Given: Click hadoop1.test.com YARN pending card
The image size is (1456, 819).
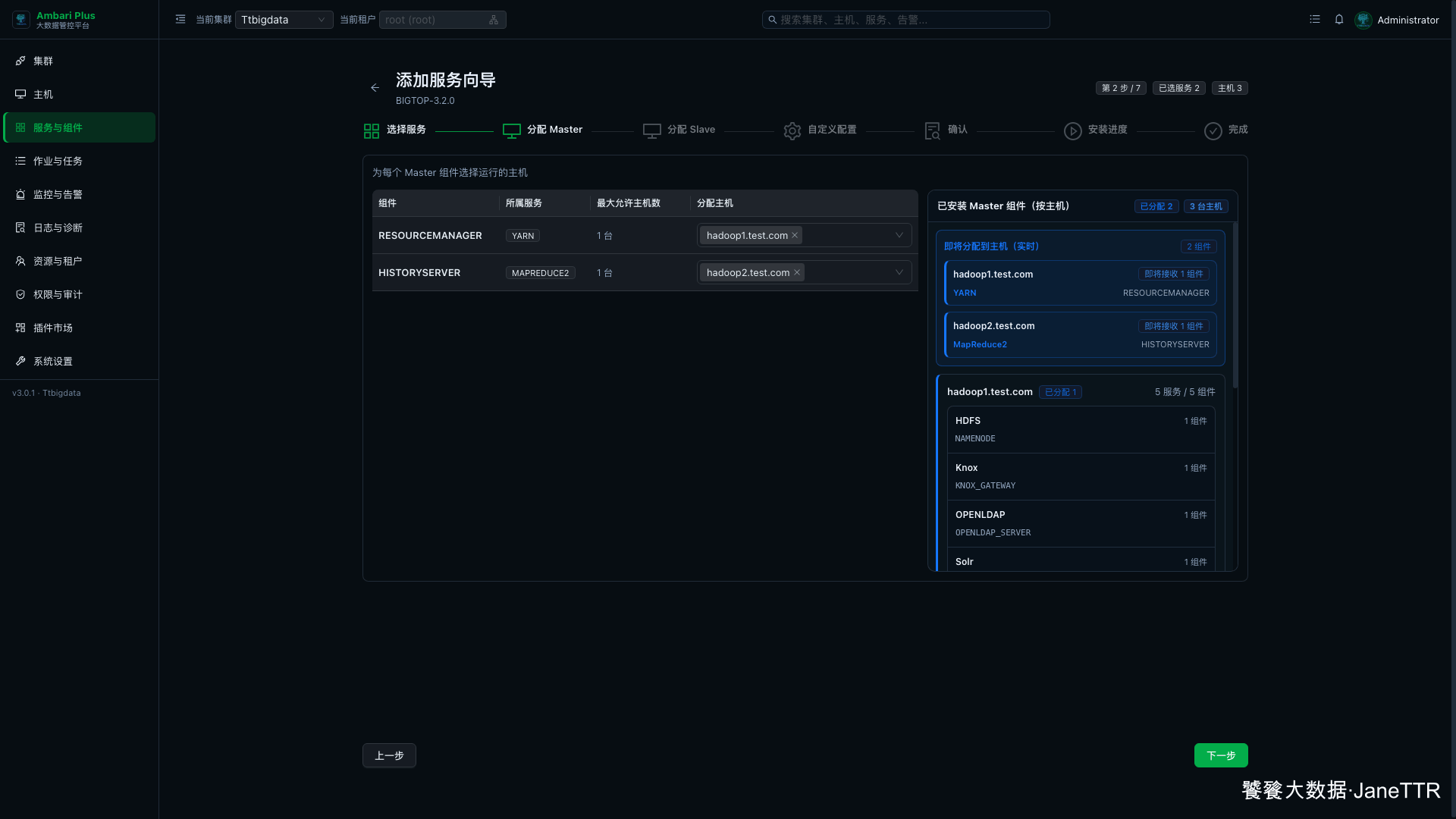Looking at the screenshot, I should [x=1081, y=283].
